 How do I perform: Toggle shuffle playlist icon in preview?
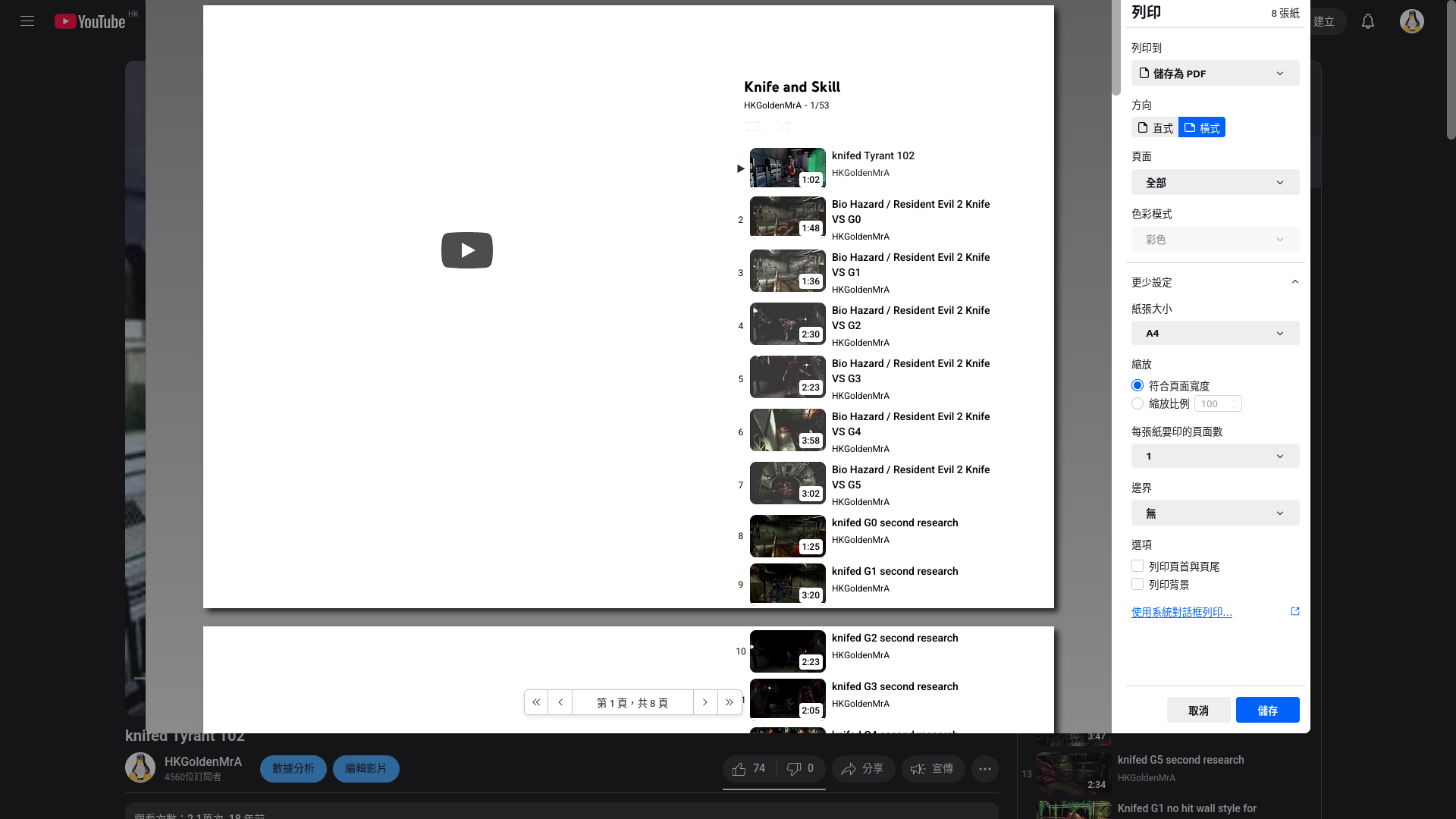point(783,127)
